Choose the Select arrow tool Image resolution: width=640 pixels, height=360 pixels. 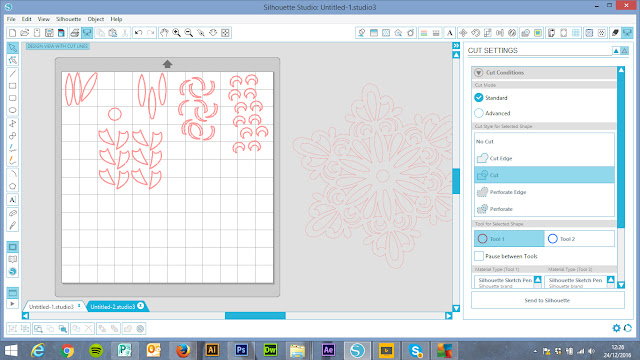tap(13, 48)
